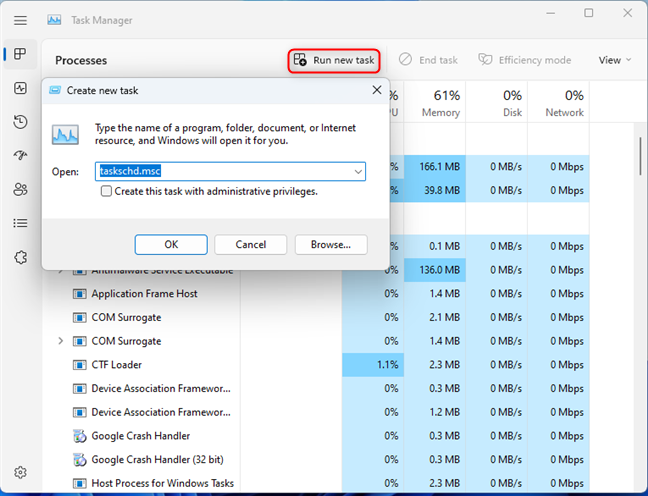Screen dimensions: 648x496
Task: Click the Run new task button
Action: (334, 60)
